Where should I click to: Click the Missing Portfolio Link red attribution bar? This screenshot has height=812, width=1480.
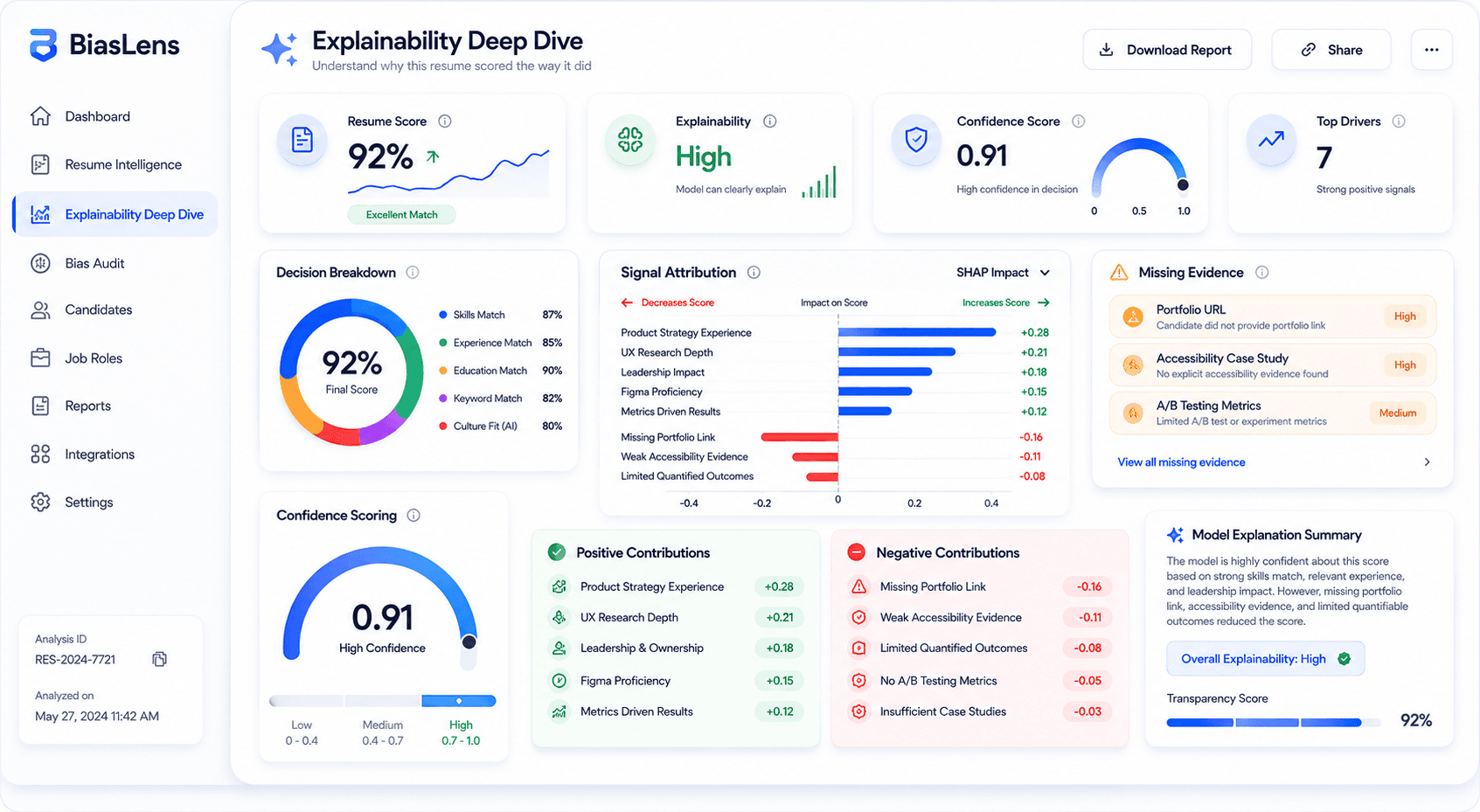800,437
